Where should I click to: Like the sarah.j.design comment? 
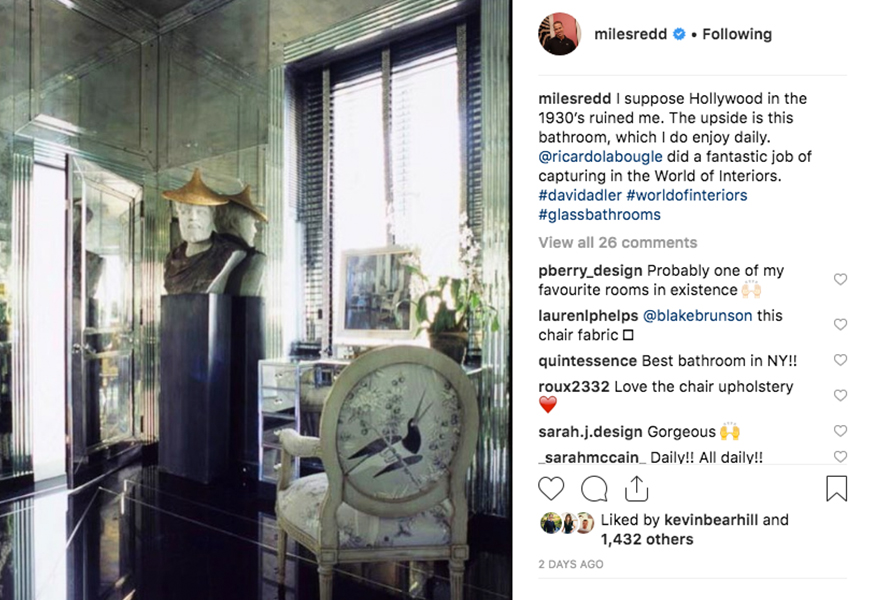tap(840, 431)
